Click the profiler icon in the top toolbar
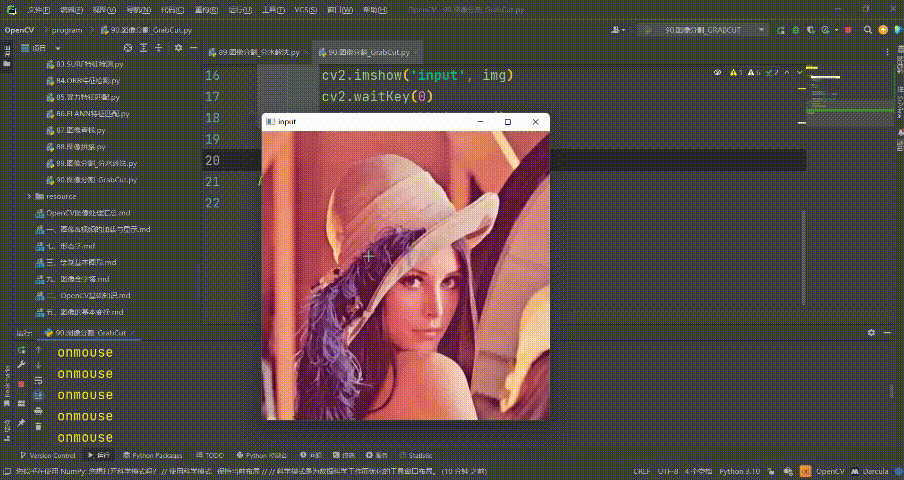904x480 pixels. tap(825, 30)
